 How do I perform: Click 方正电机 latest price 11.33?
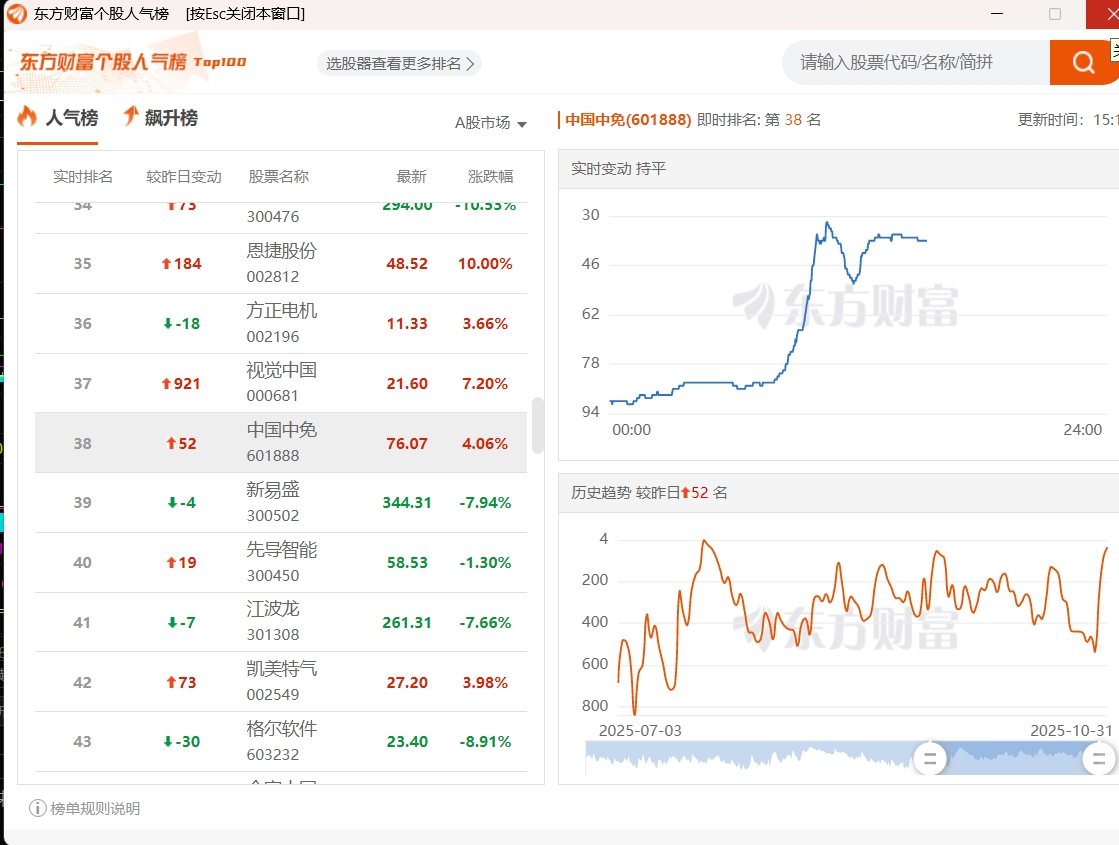(407, 323)
